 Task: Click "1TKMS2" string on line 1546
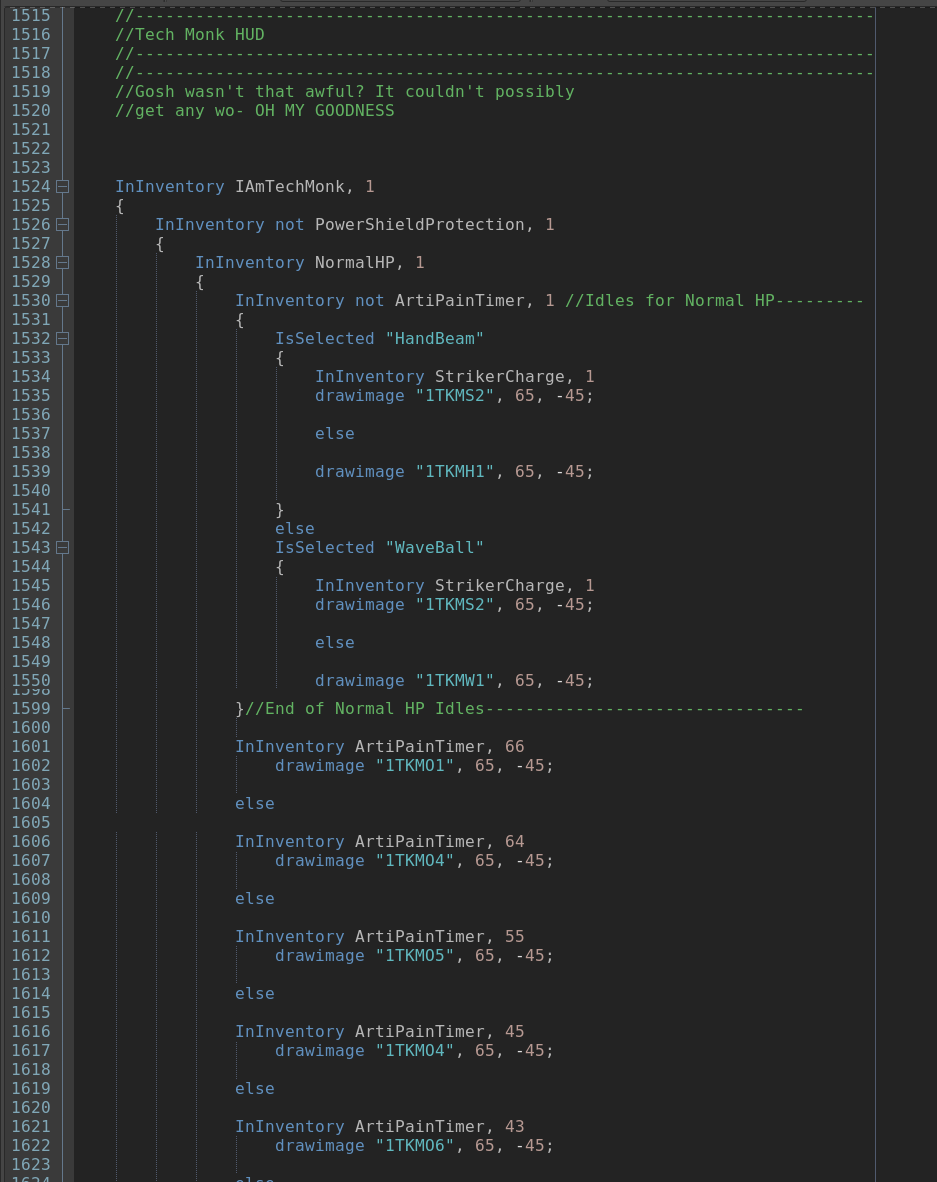[455, 605]
